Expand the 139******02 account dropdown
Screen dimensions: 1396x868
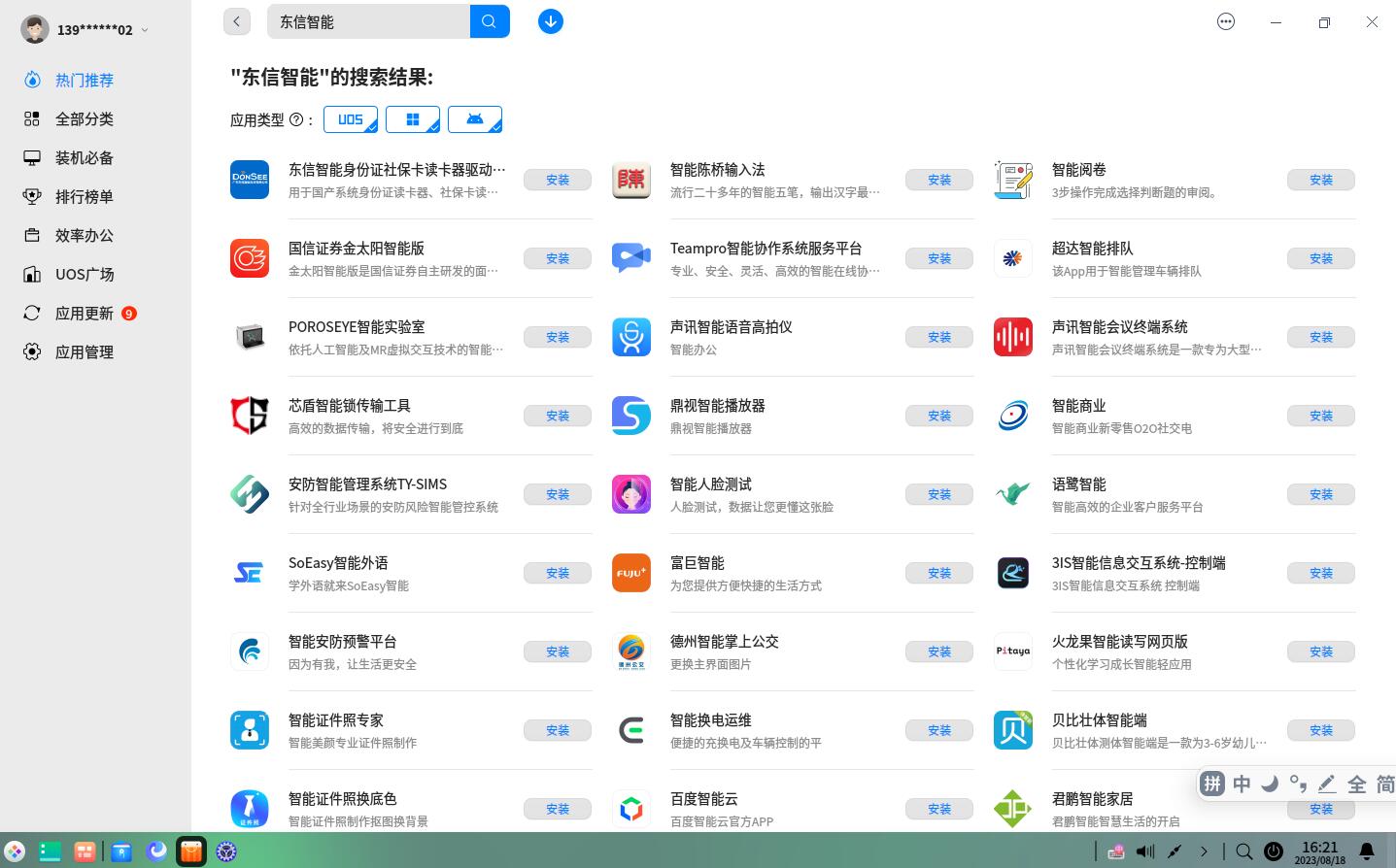145,29
